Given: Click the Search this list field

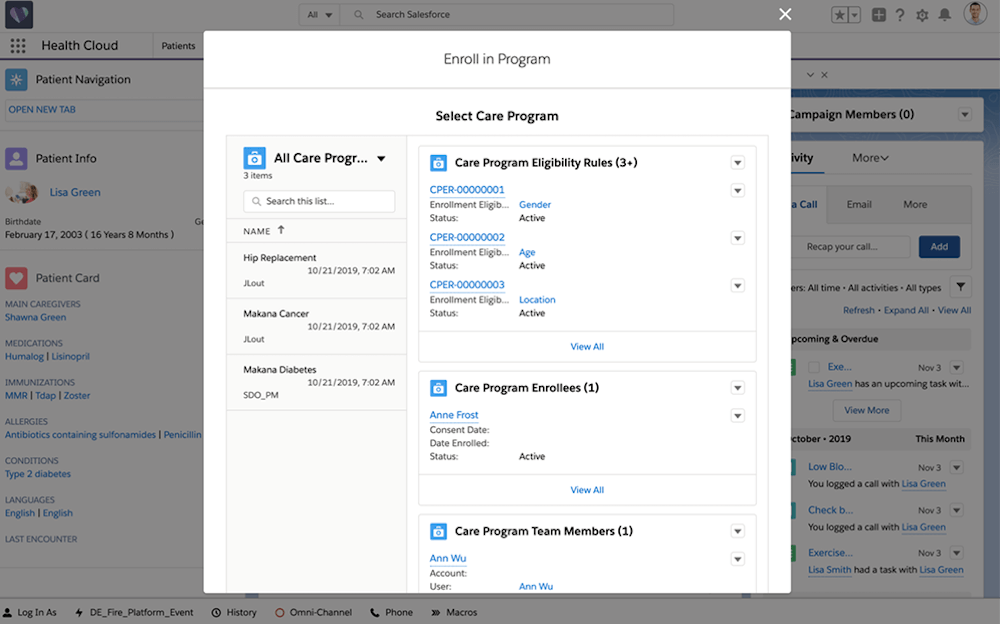Looking at the screenshot, I should pyautogui.click(x=319, y=201).
